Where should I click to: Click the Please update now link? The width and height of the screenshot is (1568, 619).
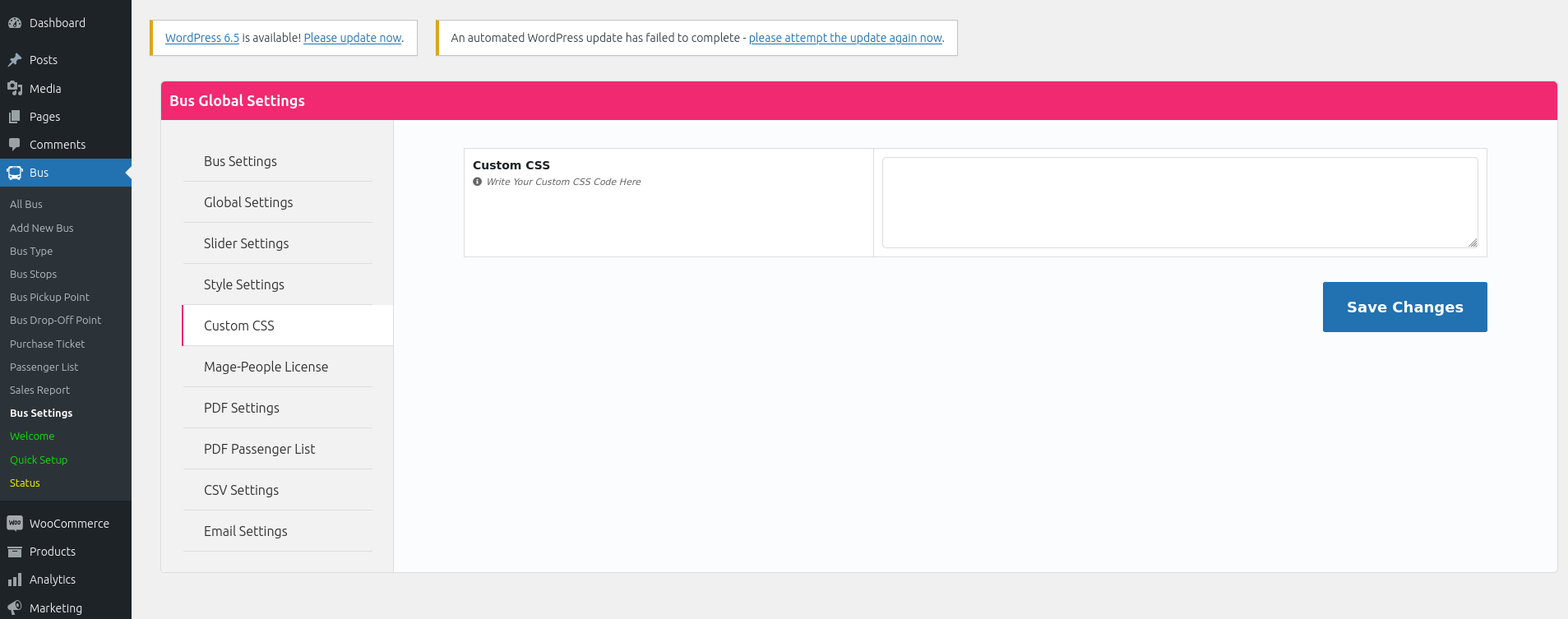pos(353,38)
